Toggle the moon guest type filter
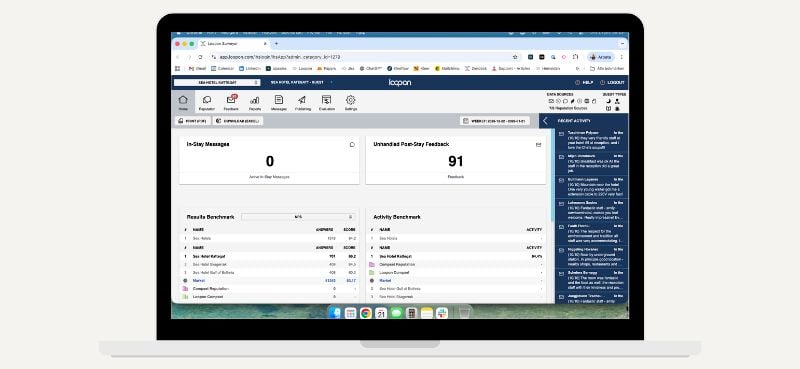The width and height of the screenshot is (800, 369). [x=608, y=101]
